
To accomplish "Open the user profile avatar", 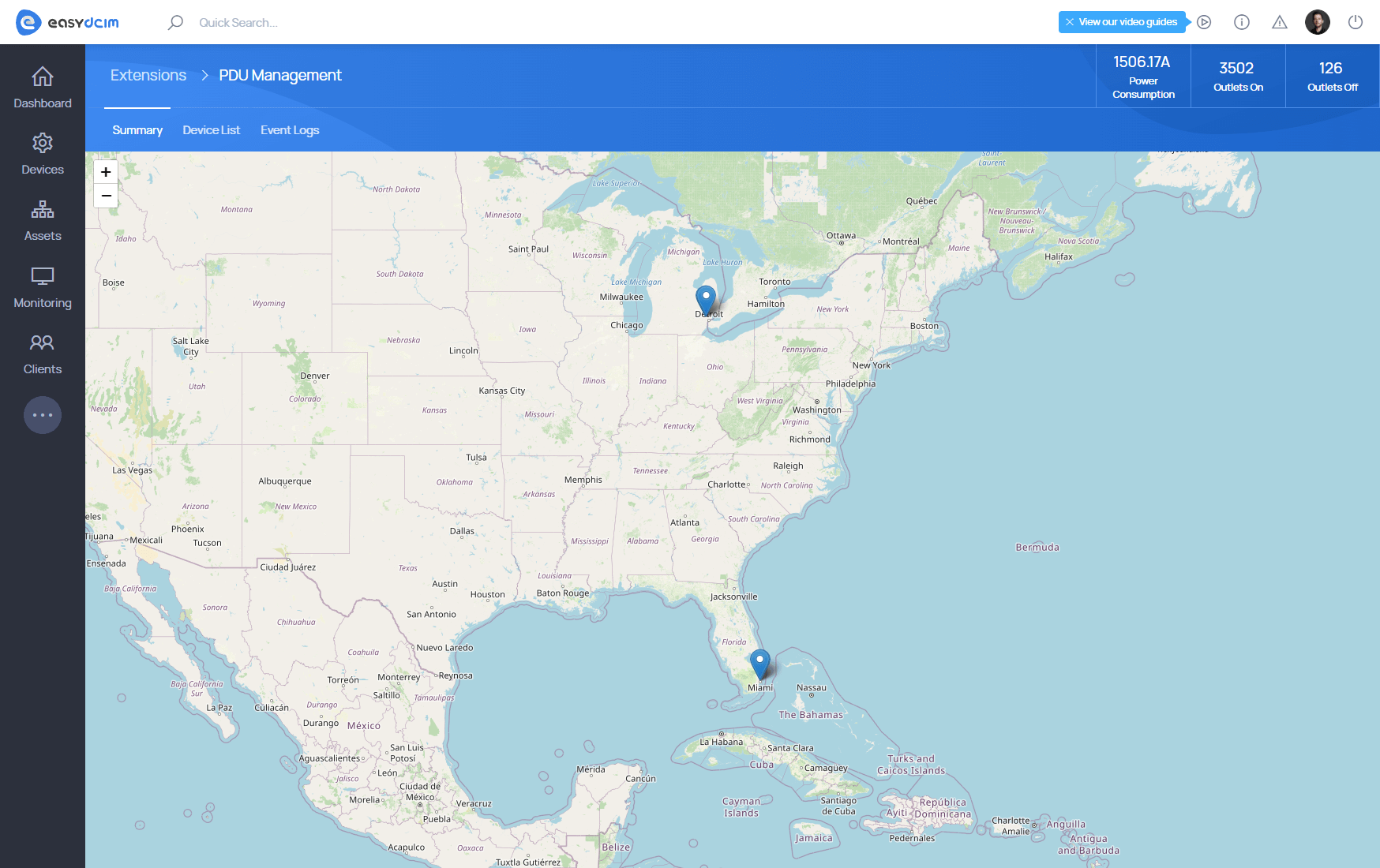I will pyautogui.click(x=1318, y=22).
